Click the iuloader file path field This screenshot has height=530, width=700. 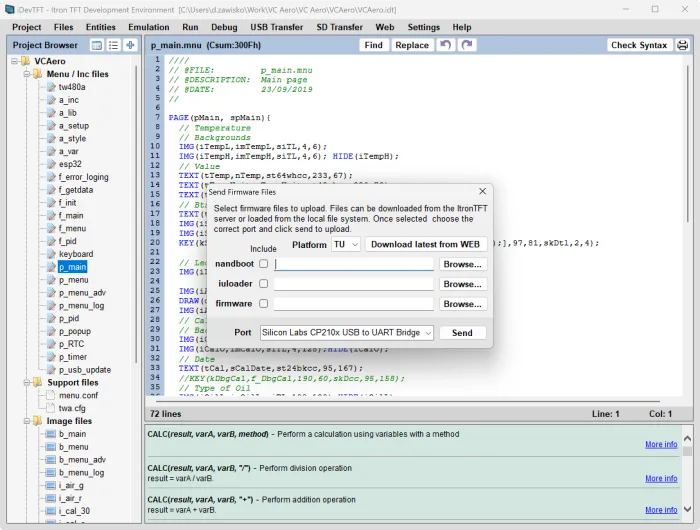(x=354, y=284)
